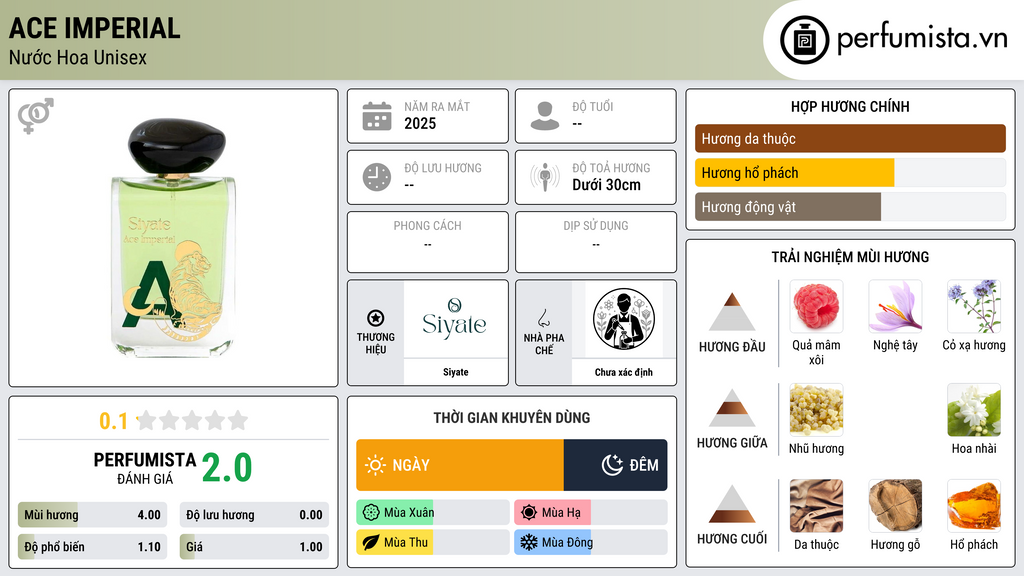The width and height of the screenshot is (1024, 576).
Task: Click the Siyate brand name caption
Action: 455,372
